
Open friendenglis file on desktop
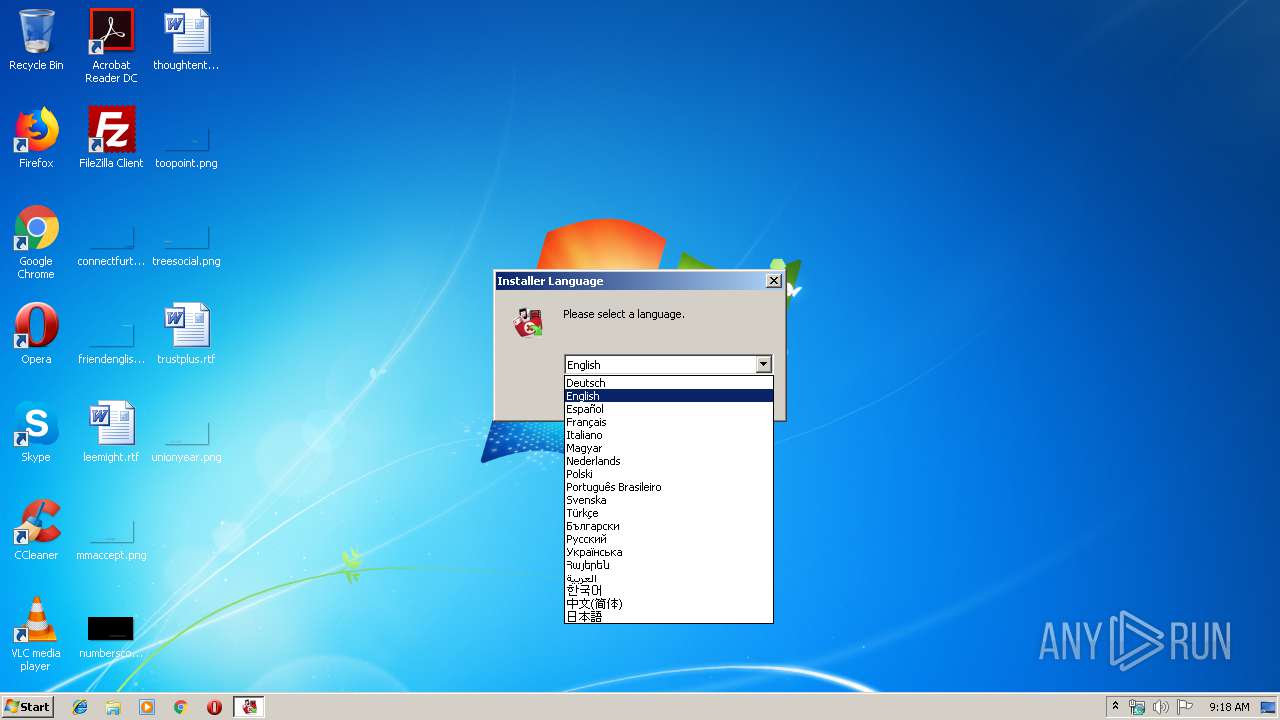click(x=111, y=342)
